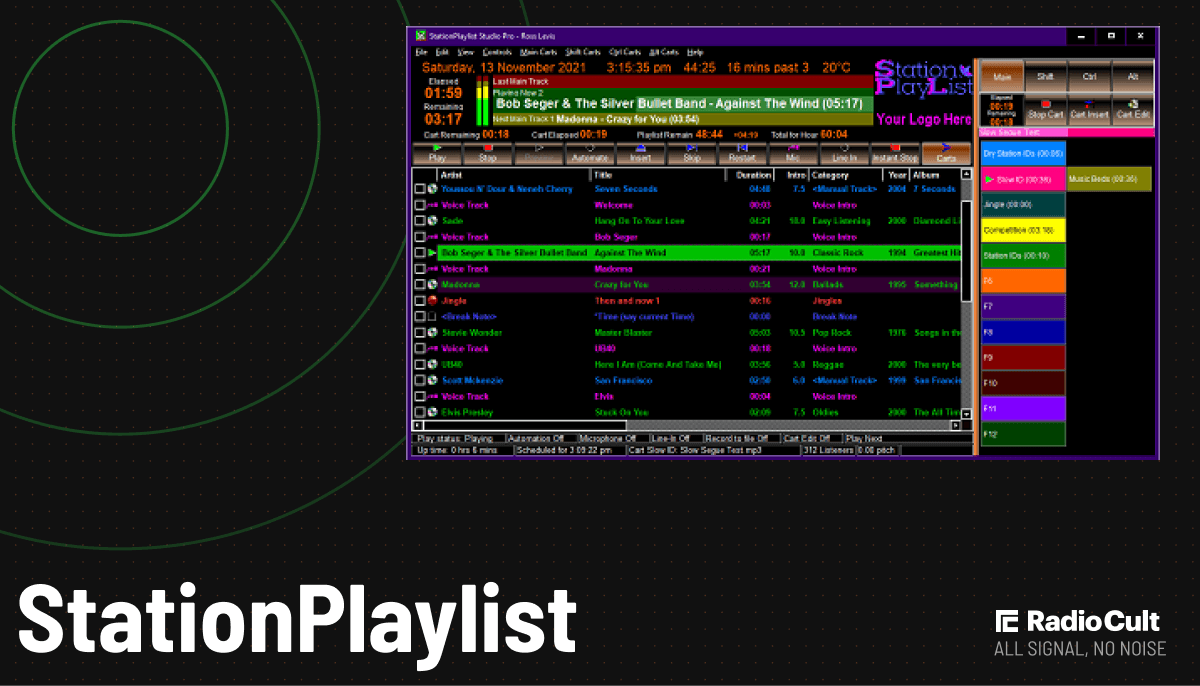Open the Help menu
Viewport: 1200px width, 686px height.
695,52
